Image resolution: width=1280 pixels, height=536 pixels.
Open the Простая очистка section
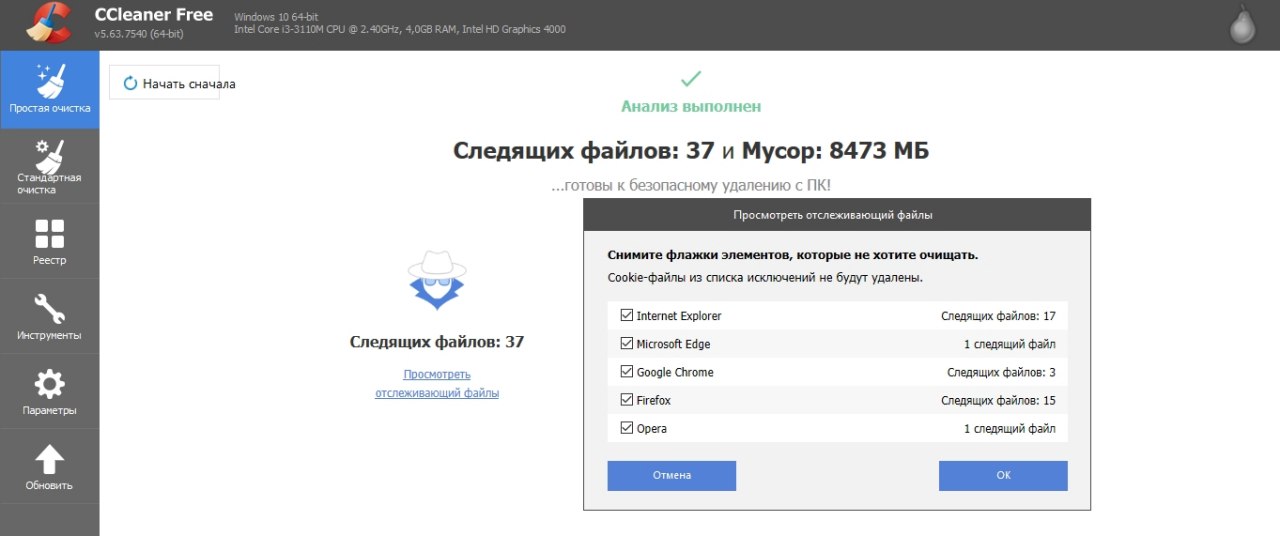click(50, 89)
